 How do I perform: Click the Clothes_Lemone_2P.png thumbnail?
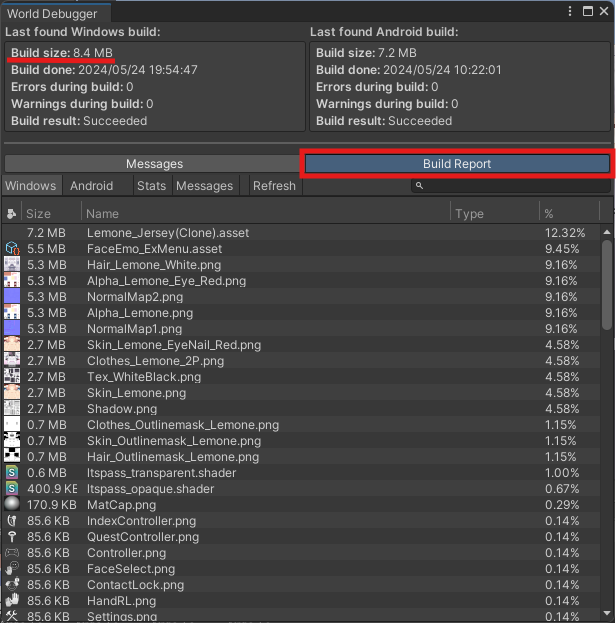click(12, 361)
